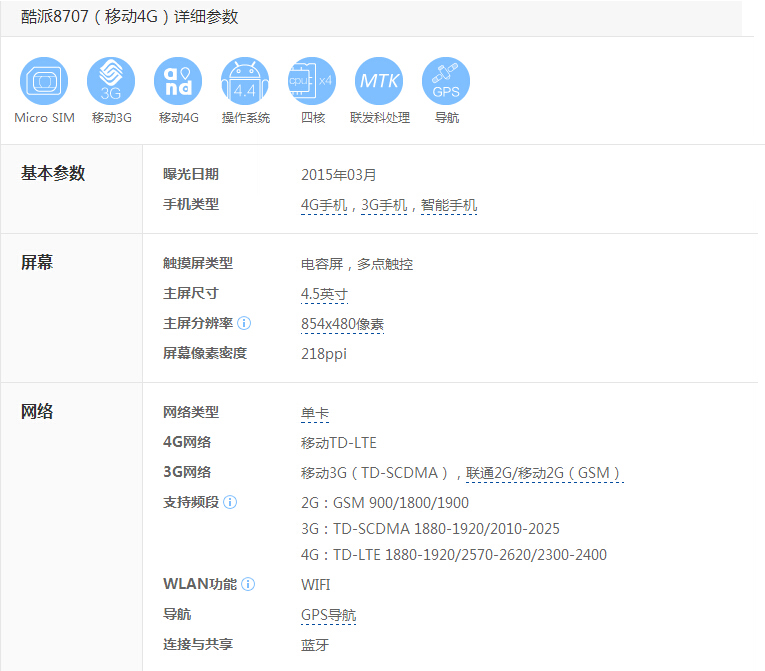Click the 3G网络 label
Screen dimensions: 765x671
187,472
